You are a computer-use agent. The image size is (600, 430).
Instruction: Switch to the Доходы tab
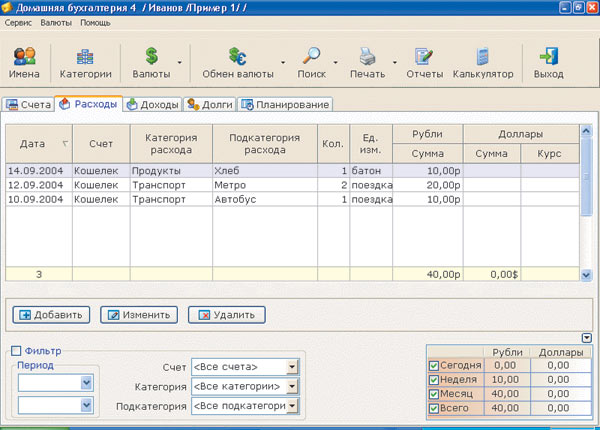click(152, 104)
